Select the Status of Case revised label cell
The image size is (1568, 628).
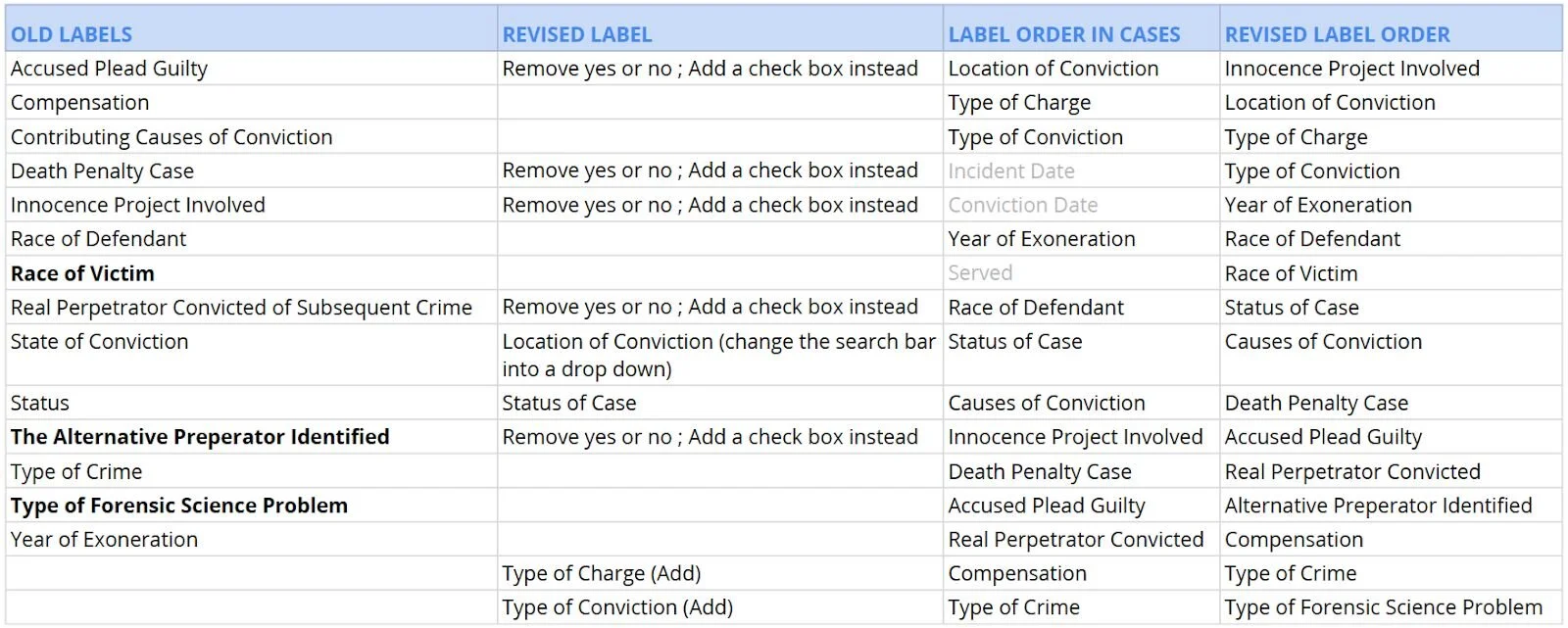[x=720, y=403]
